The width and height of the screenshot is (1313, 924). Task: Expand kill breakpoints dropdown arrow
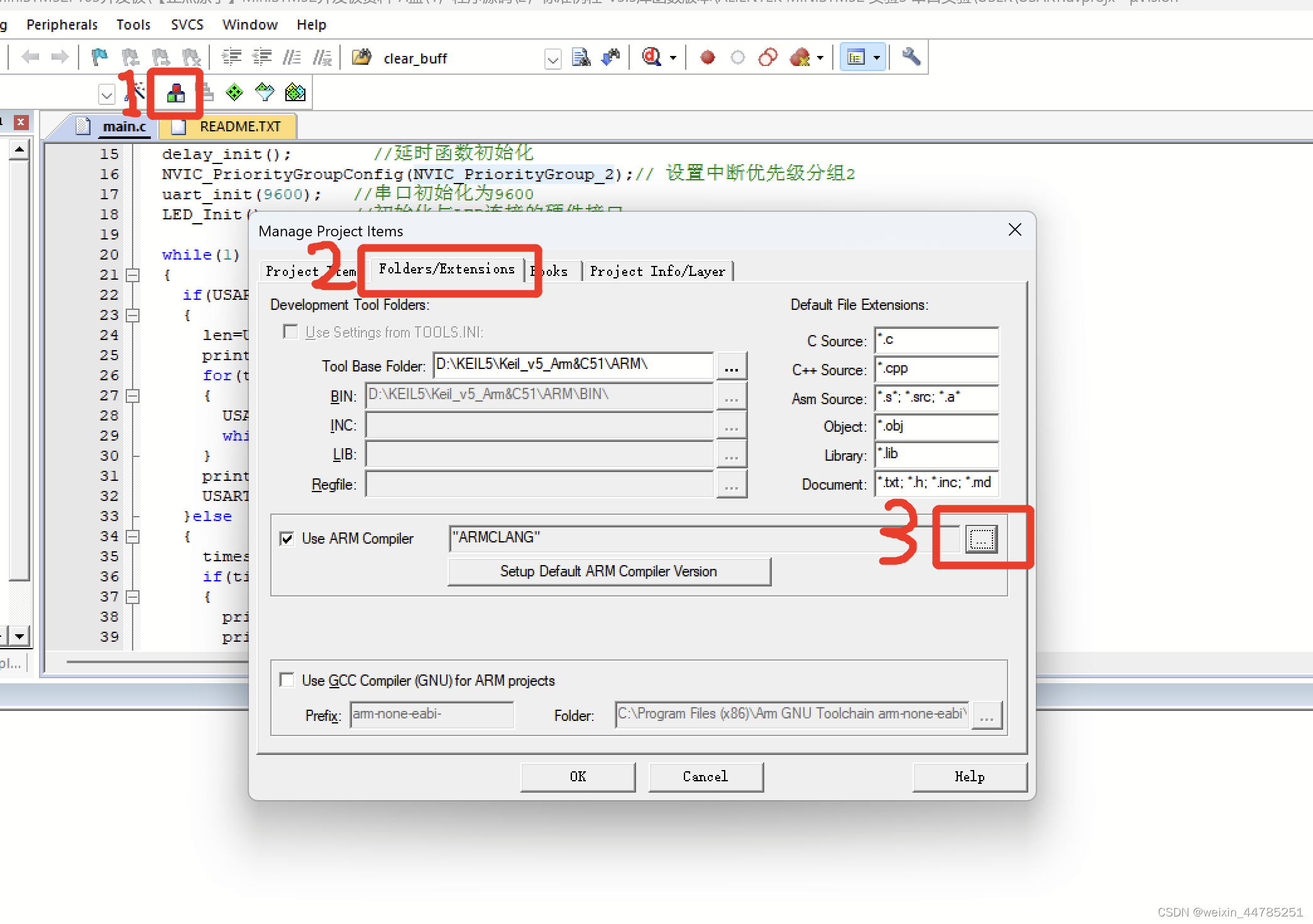point(820,58)
